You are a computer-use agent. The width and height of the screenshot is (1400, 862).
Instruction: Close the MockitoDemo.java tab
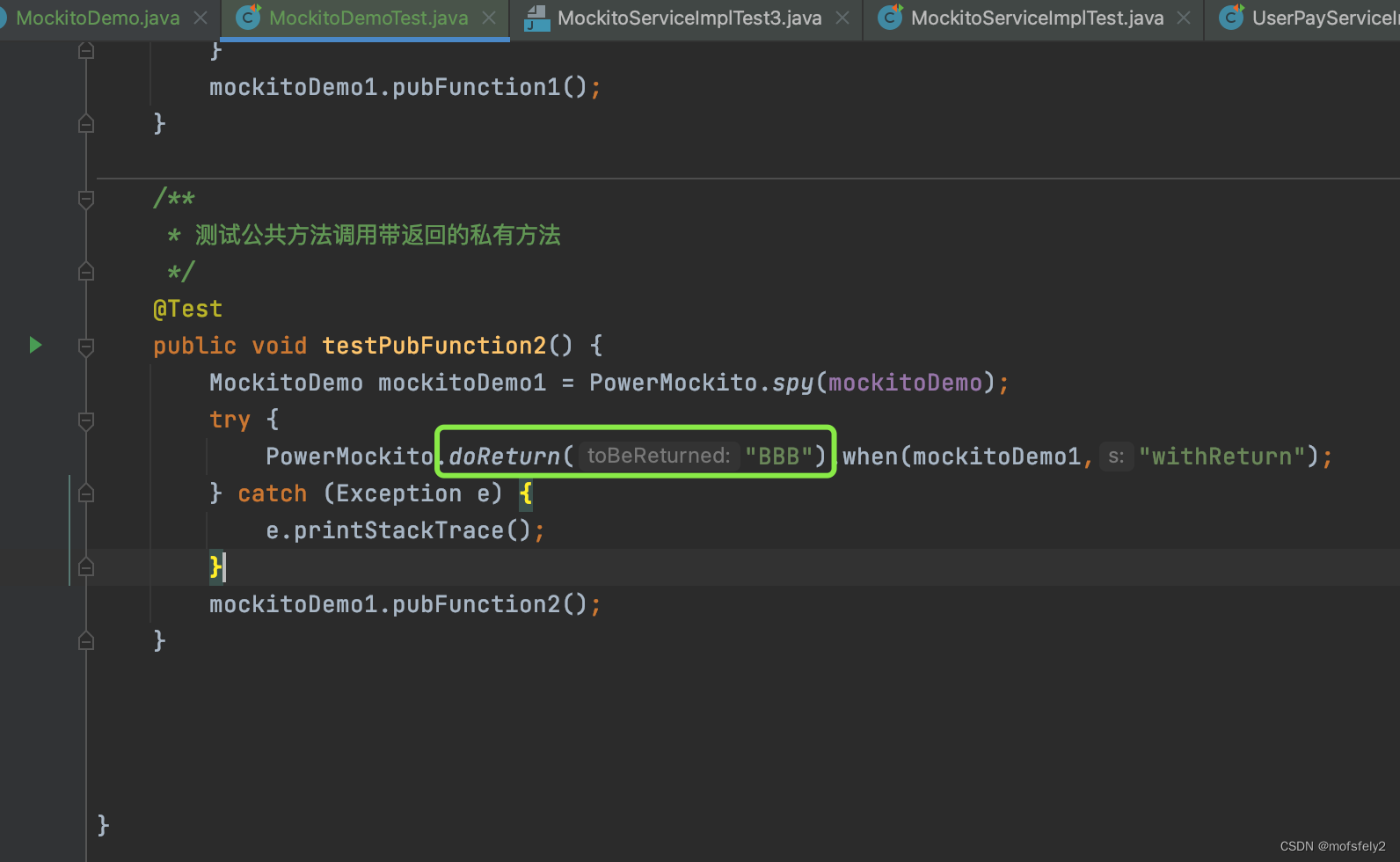point(201,18)
